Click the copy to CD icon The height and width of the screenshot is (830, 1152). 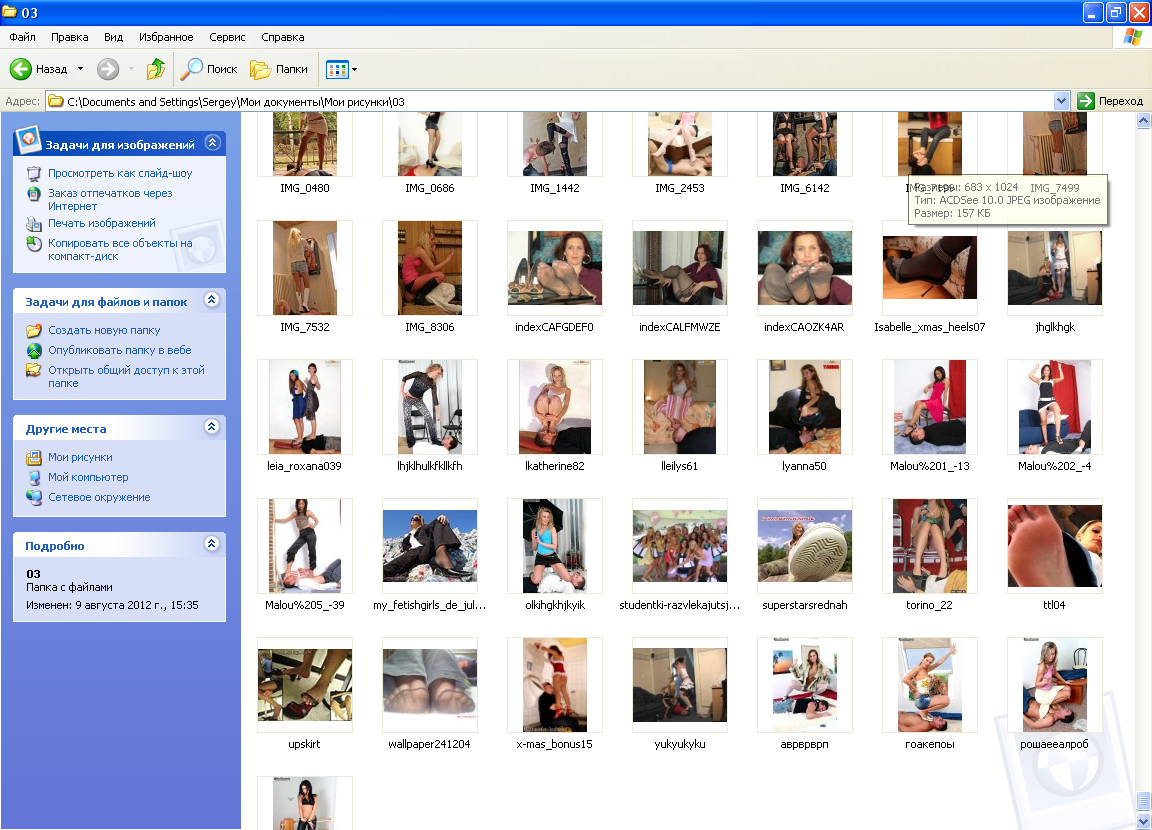point(34,244)
